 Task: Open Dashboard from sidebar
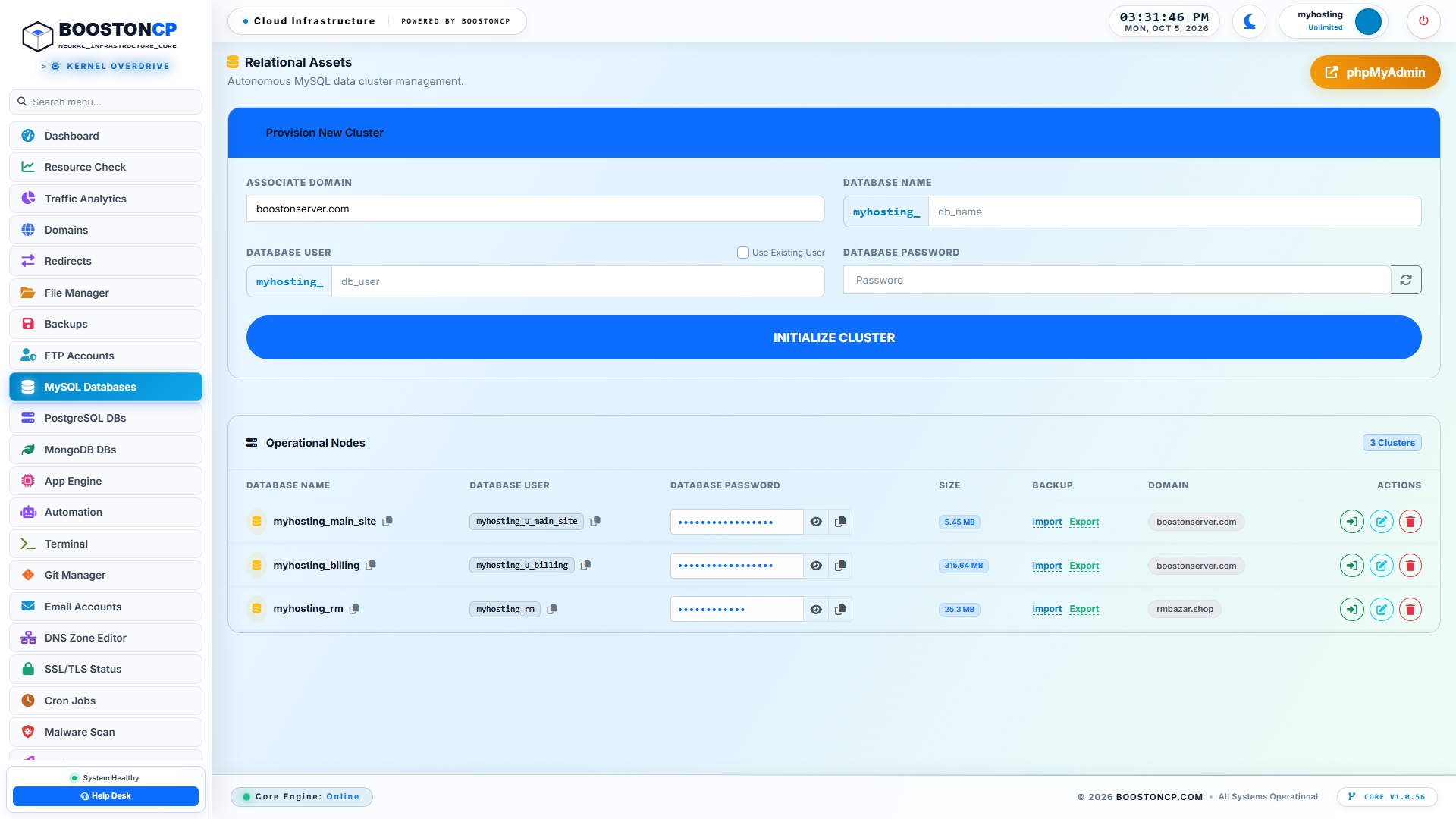(105, 136)
